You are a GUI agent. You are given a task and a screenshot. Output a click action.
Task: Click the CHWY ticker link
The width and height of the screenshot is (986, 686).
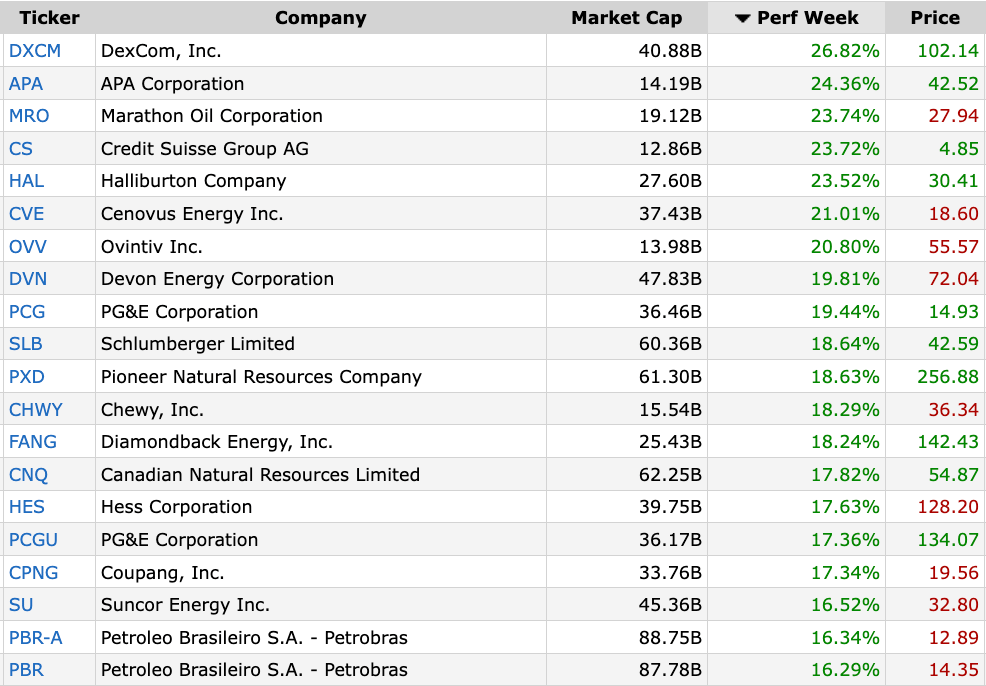click(x=35, y=410)
